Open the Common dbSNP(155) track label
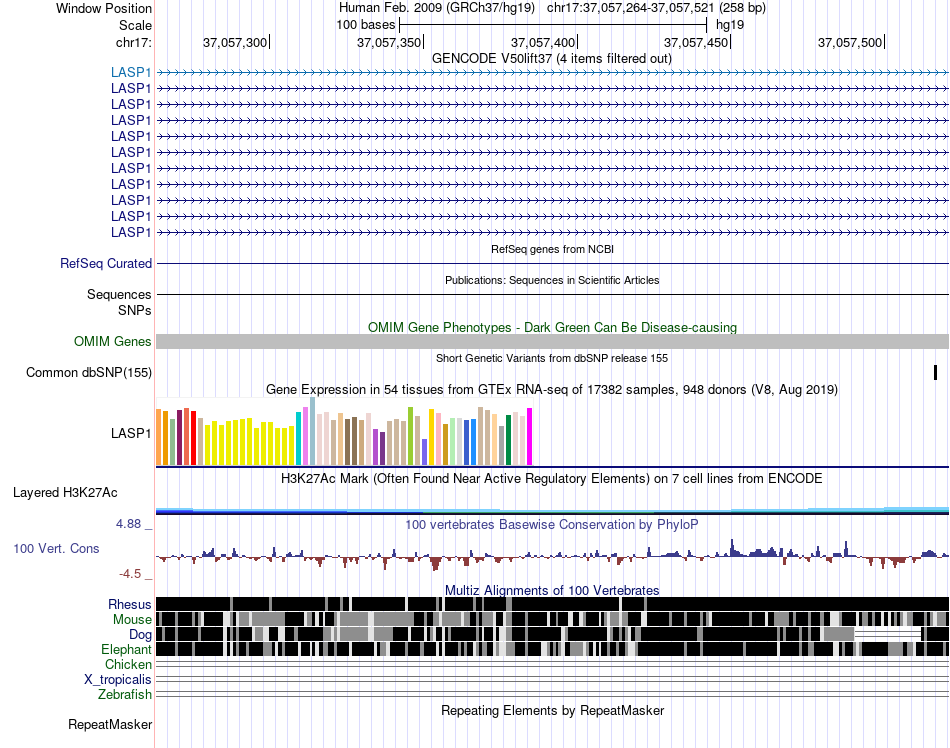The image size is (950, 748). click(88, 372)
